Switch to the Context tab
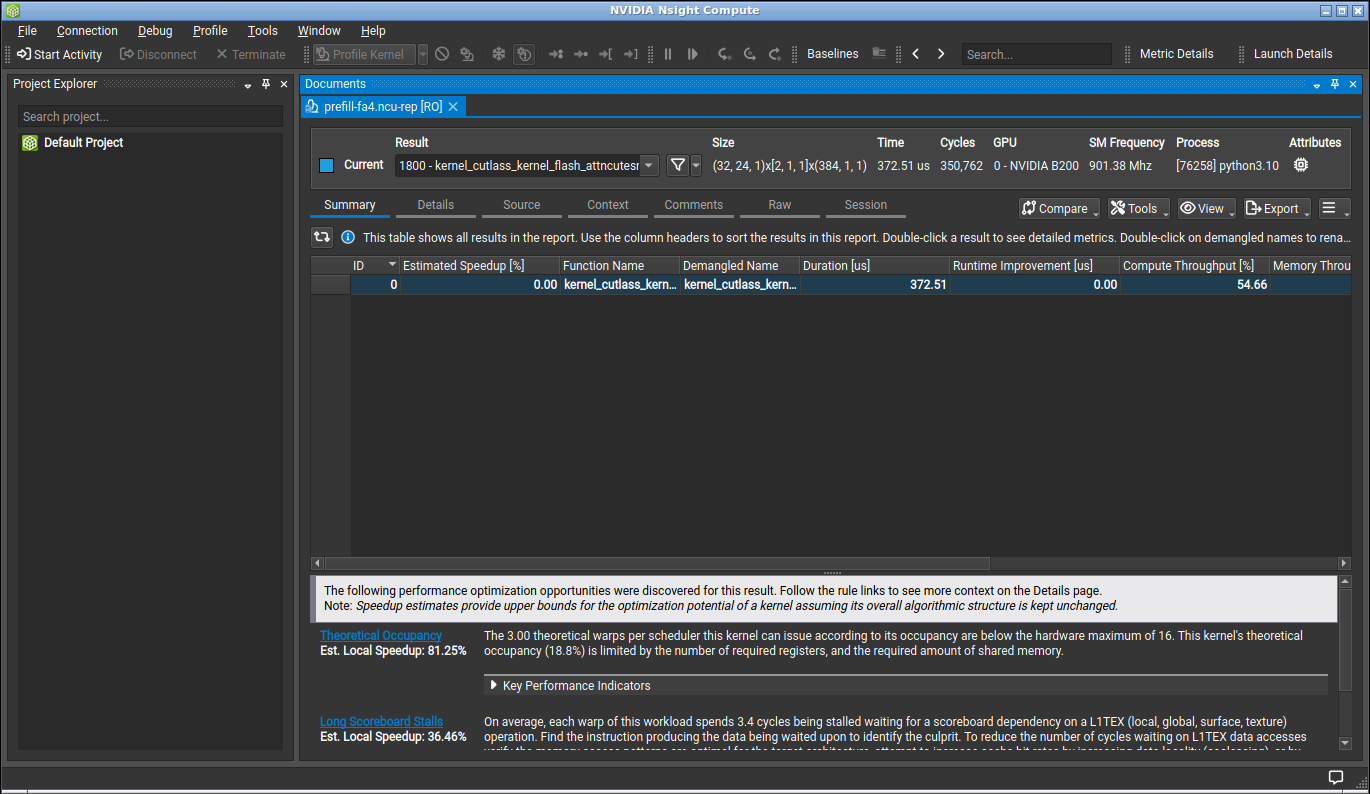Screen dimensions: 1370x794 coord(608,205)
